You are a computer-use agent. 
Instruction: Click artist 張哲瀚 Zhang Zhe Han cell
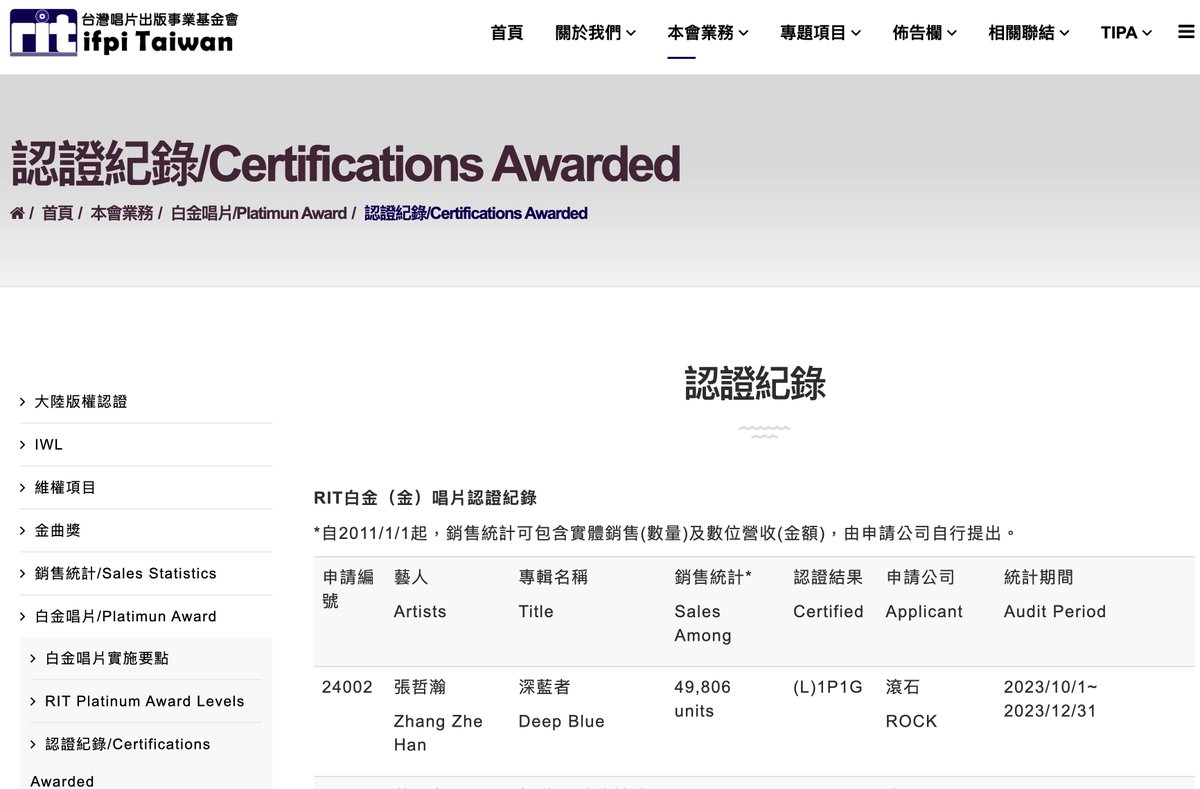(438, 716)
